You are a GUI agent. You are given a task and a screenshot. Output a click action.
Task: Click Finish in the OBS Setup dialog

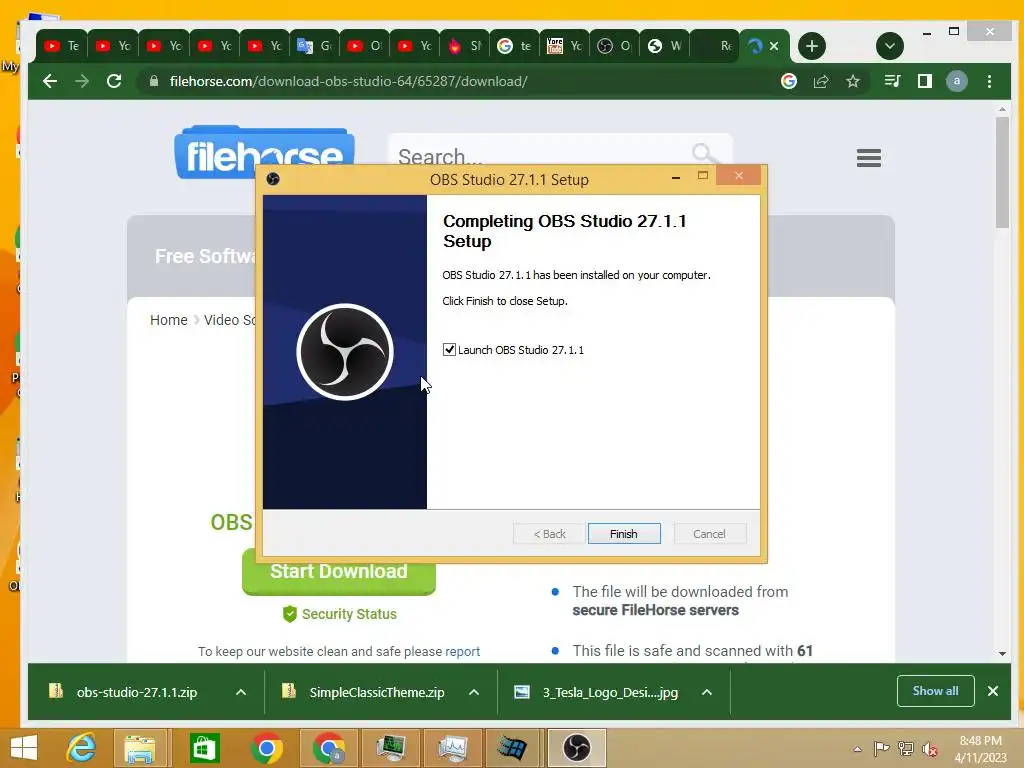pos(624,534)
